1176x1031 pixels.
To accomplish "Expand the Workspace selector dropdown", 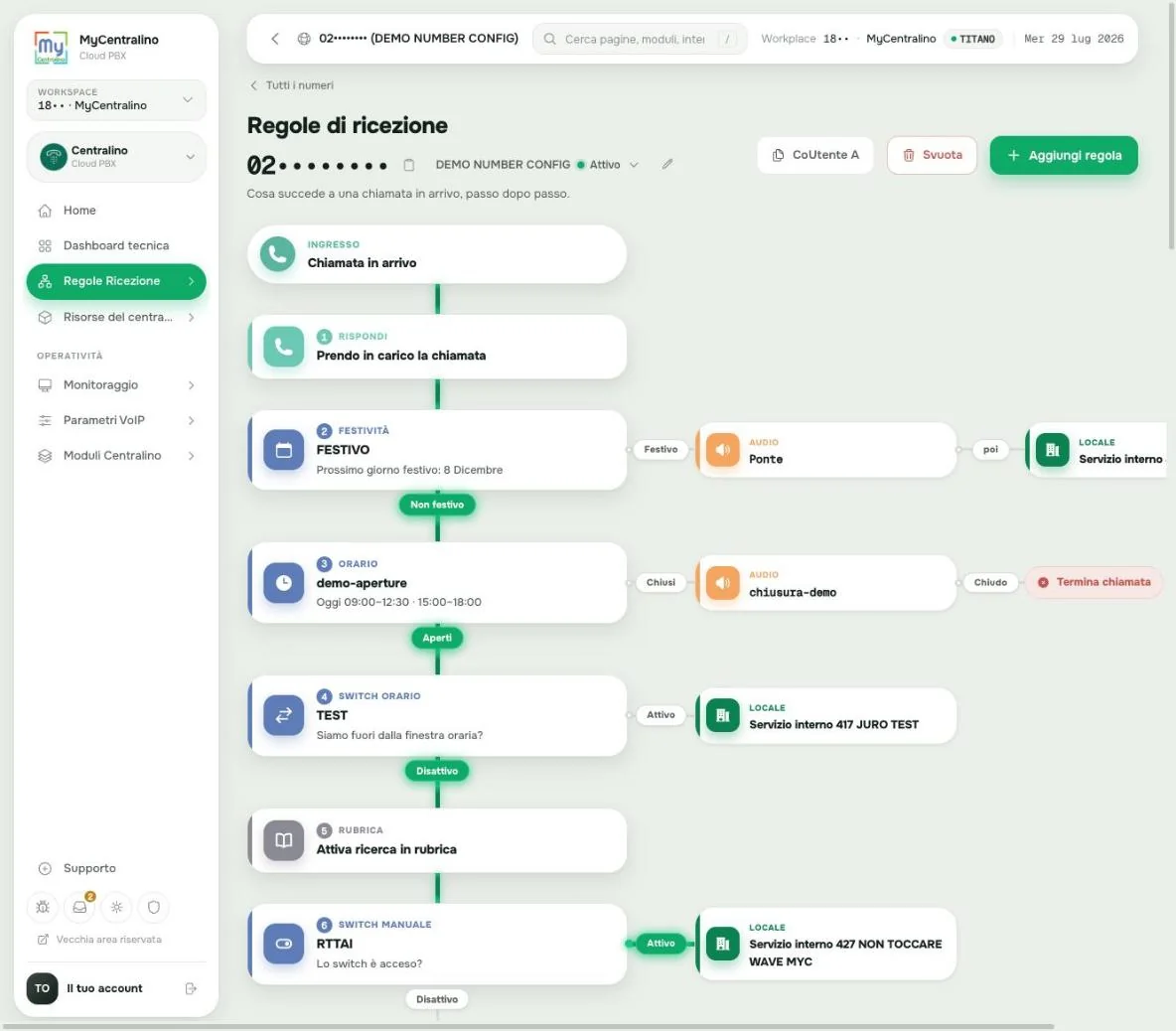I will click(116, 99).
